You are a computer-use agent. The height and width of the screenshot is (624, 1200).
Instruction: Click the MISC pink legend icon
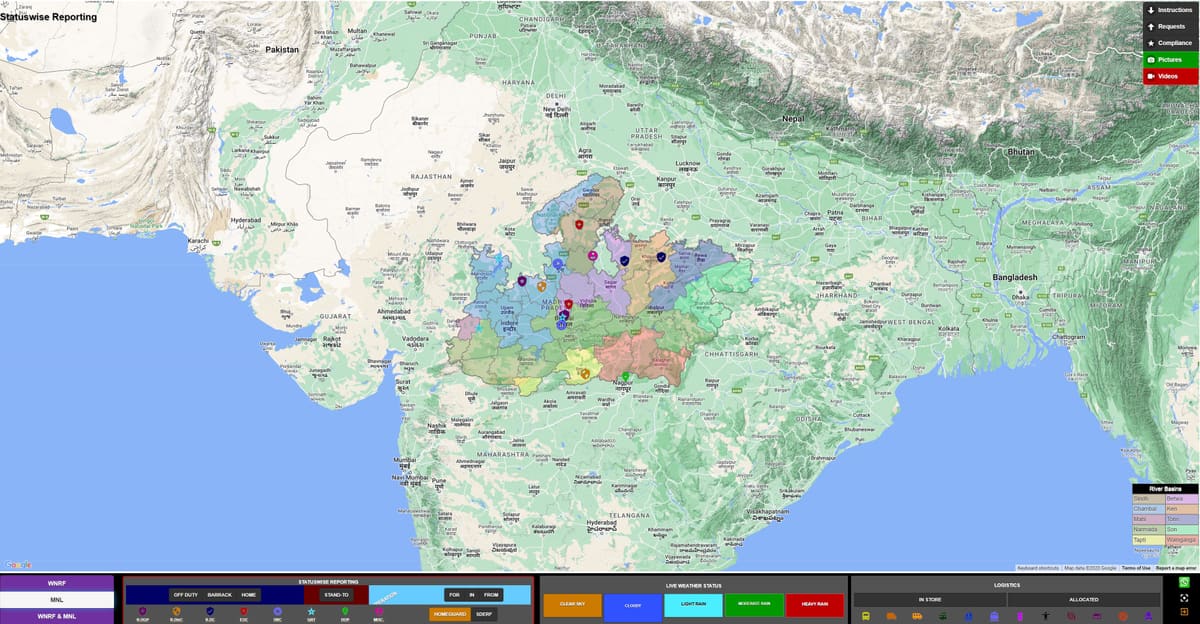pyautogui.click(x=378, y=610)
